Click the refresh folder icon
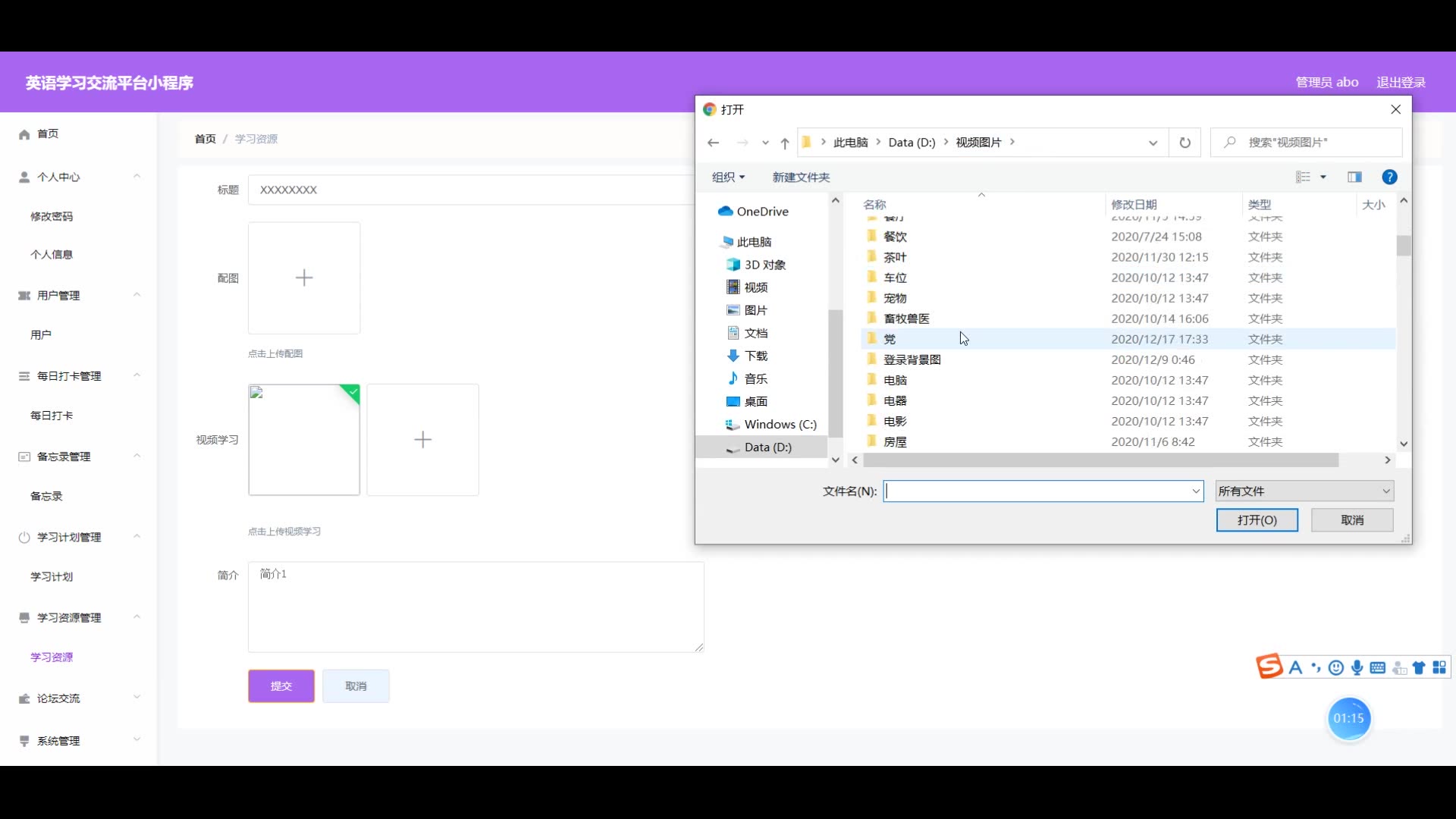This screenshot has height=819, width=1456. 1185,143
